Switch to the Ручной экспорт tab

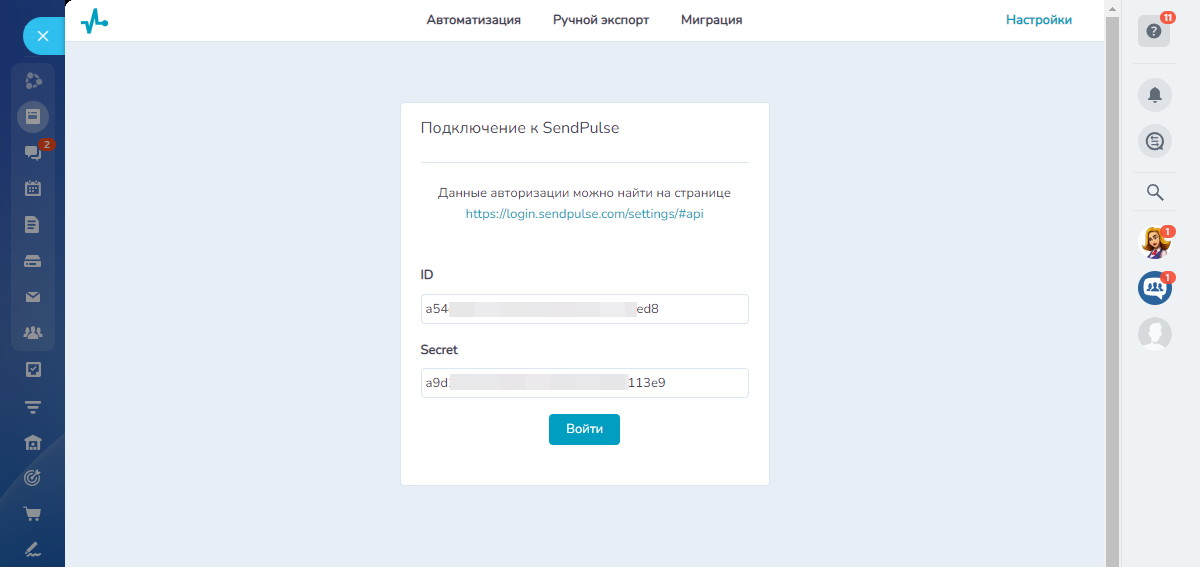click(601, 20)
